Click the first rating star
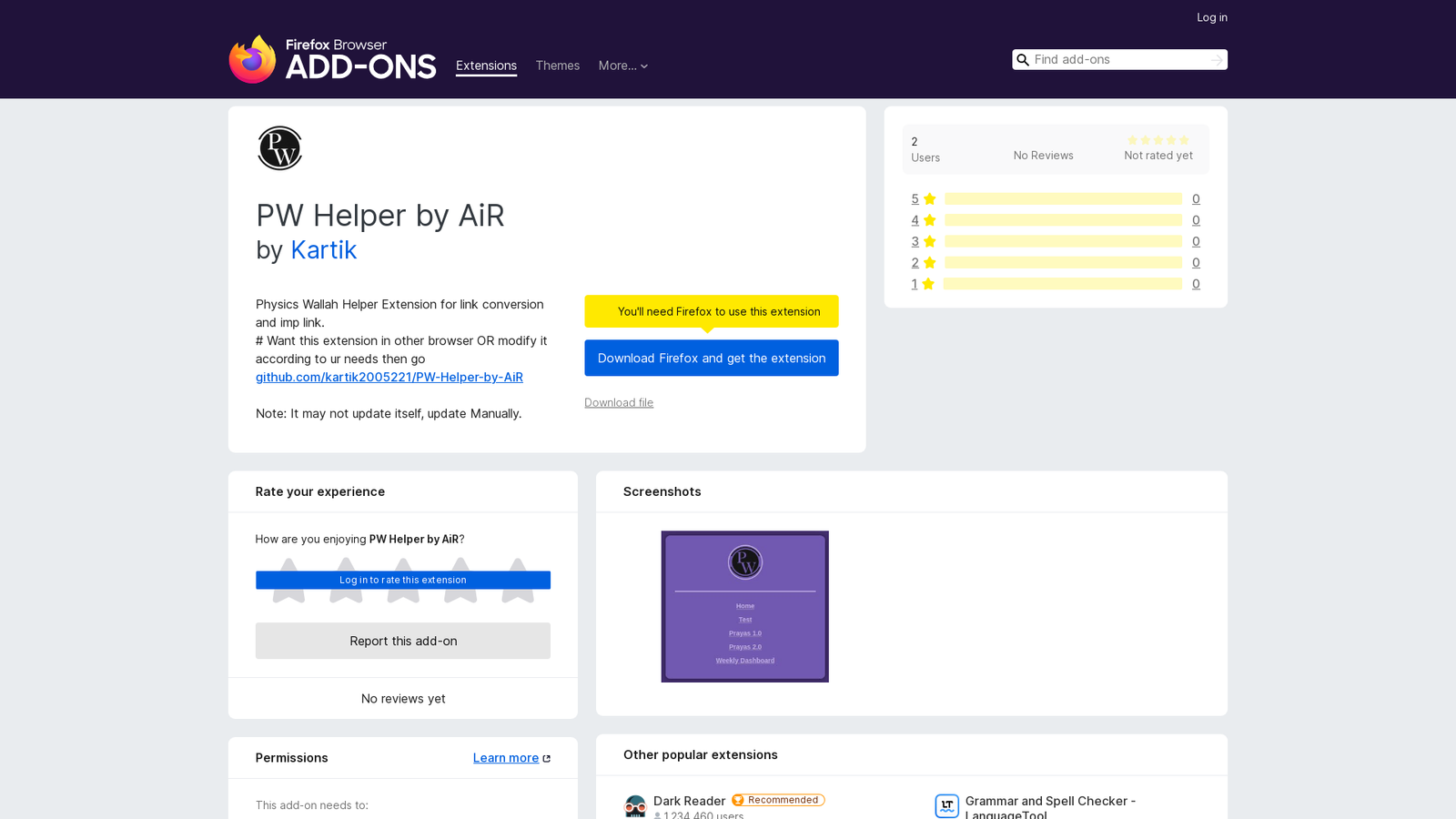The width and height of the screenshot is (1456, 819). pos(289,581)
